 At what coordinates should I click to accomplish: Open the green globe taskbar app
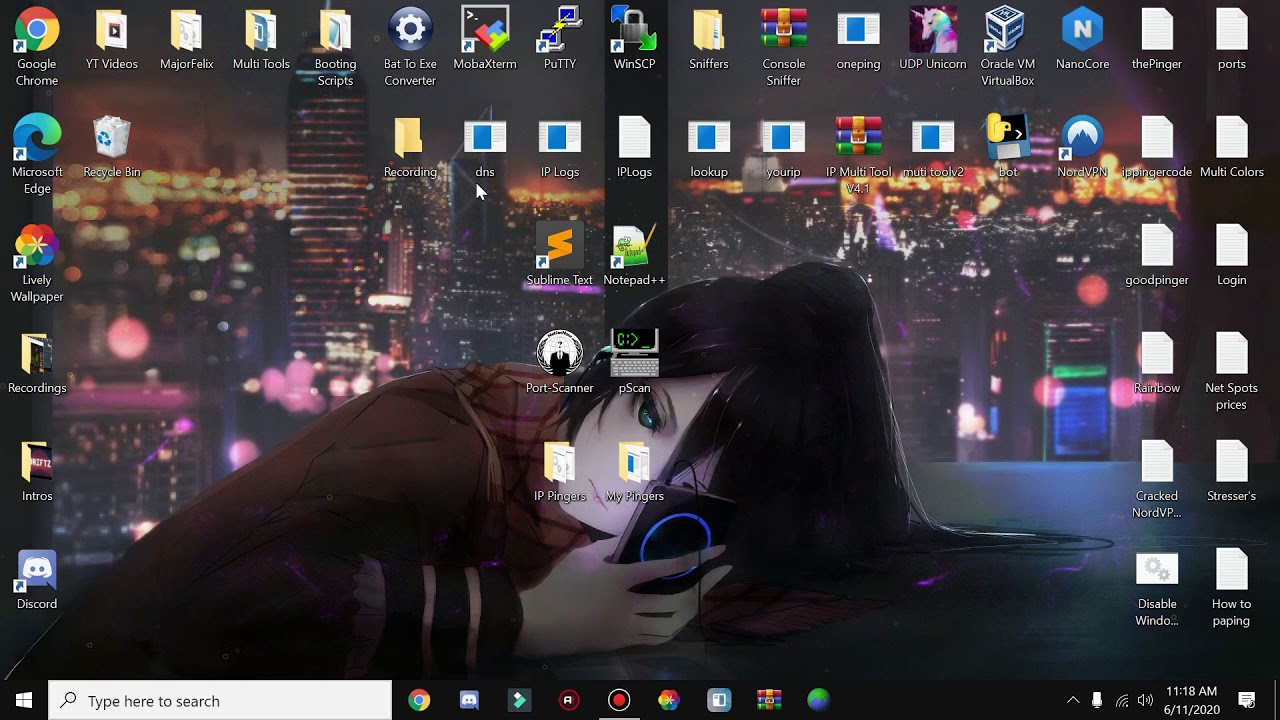pos(819,700)
